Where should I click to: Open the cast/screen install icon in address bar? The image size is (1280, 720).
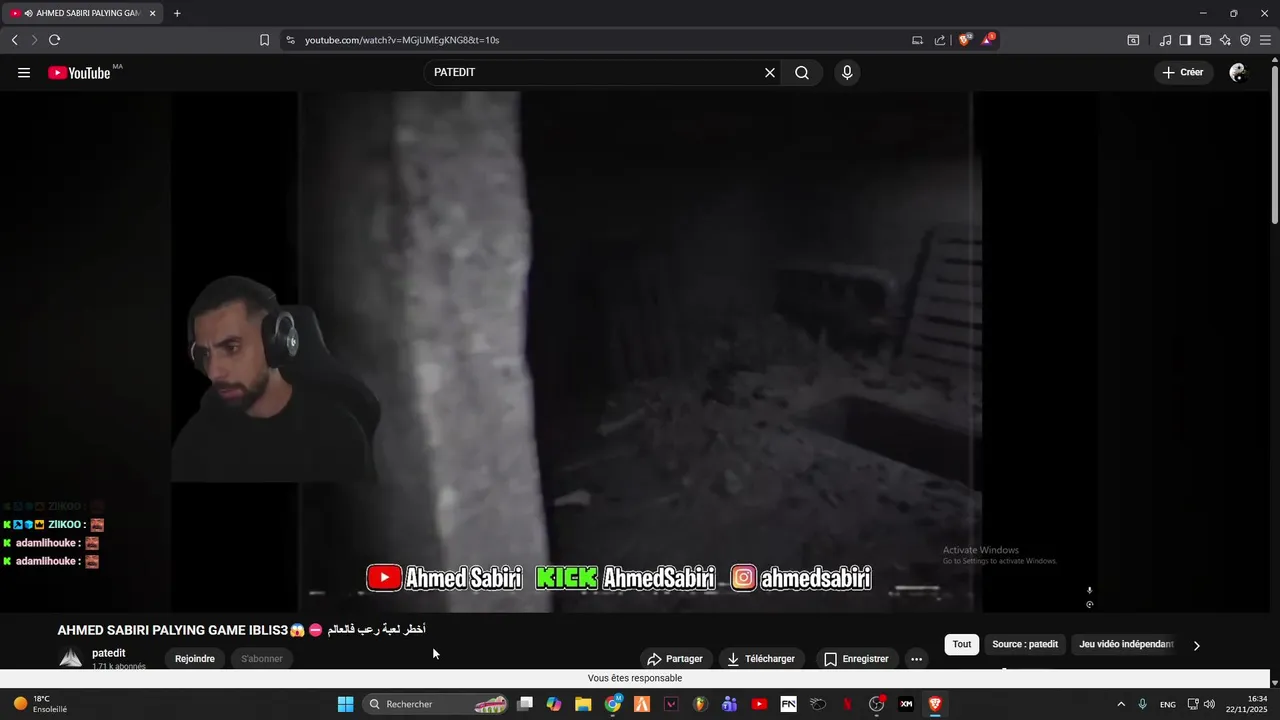[917, 40]
